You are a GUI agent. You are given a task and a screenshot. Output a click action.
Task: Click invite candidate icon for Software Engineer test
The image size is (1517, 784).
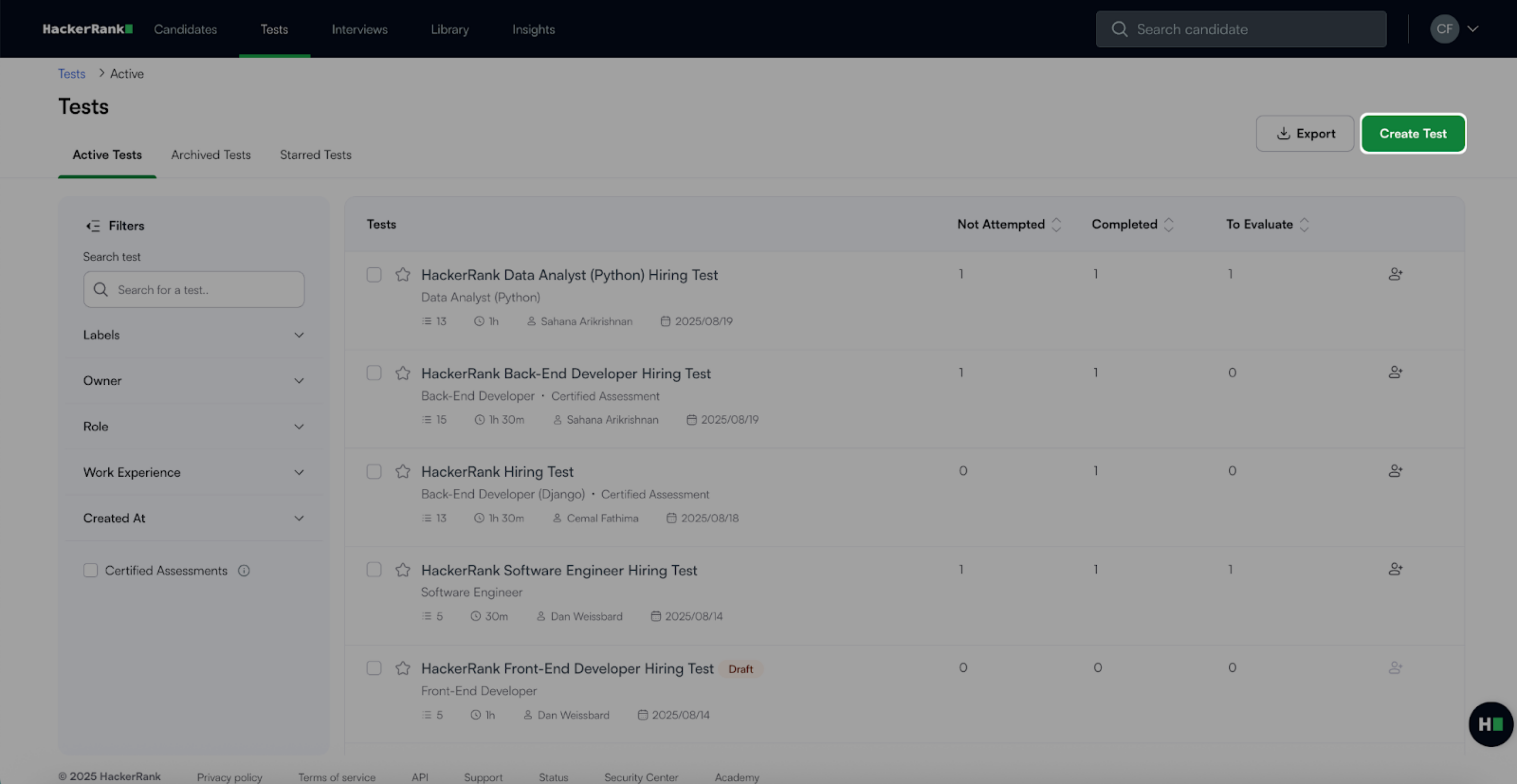tap(1395, 569)
